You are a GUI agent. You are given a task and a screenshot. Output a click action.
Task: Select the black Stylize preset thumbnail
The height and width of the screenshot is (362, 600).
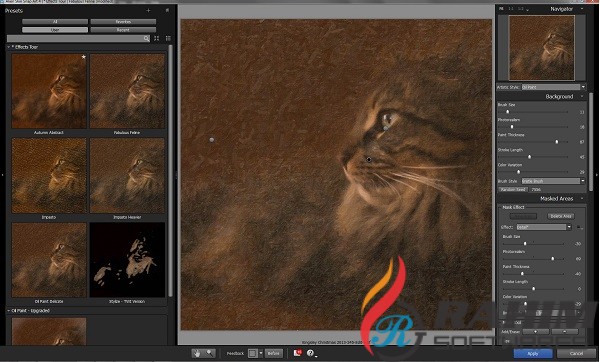[127, 260]
